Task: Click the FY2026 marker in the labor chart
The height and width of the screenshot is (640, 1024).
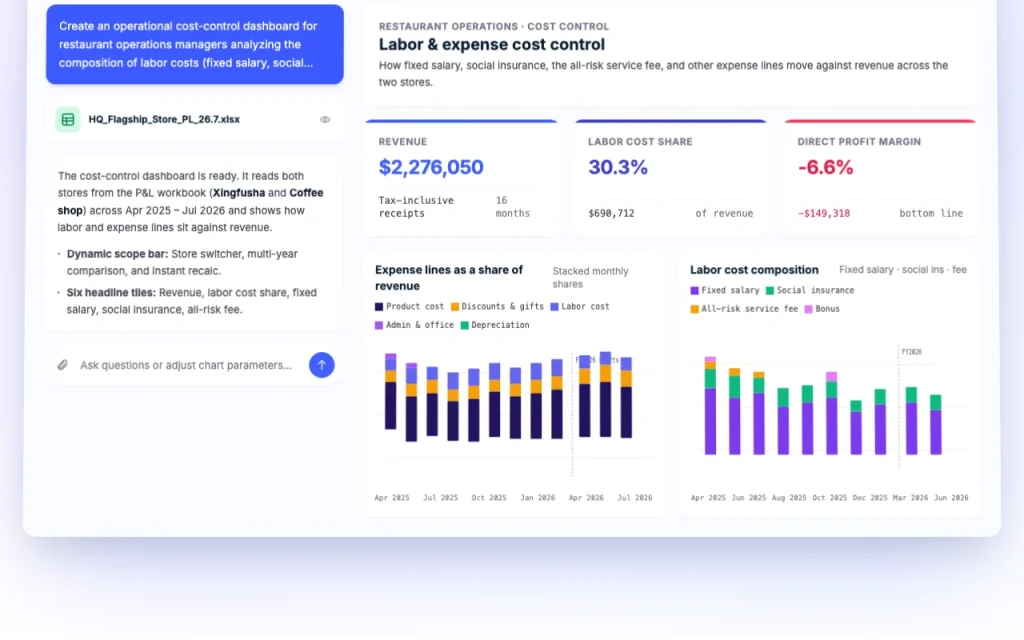Action: (x=912, y=352)
